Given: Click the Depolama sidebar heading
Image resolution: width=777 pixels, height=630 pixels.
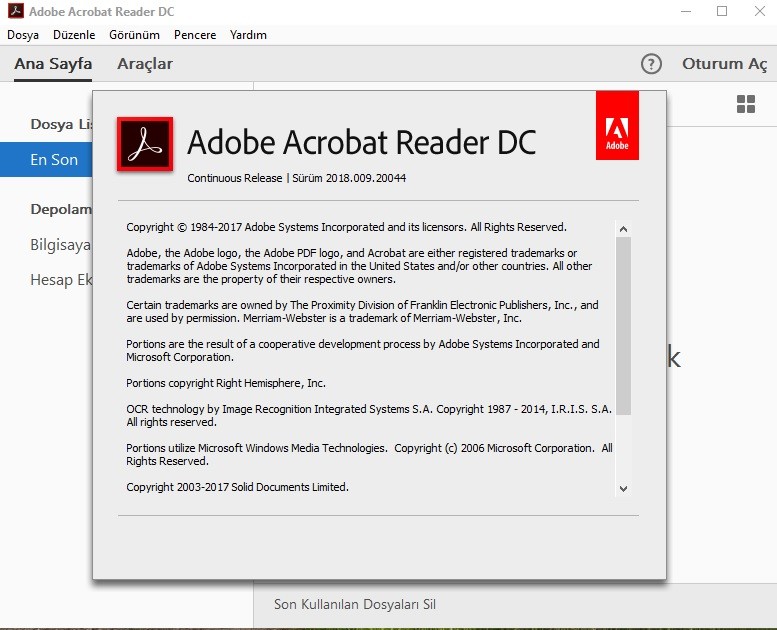Looking at the screenshot, I should click(61, 209).
